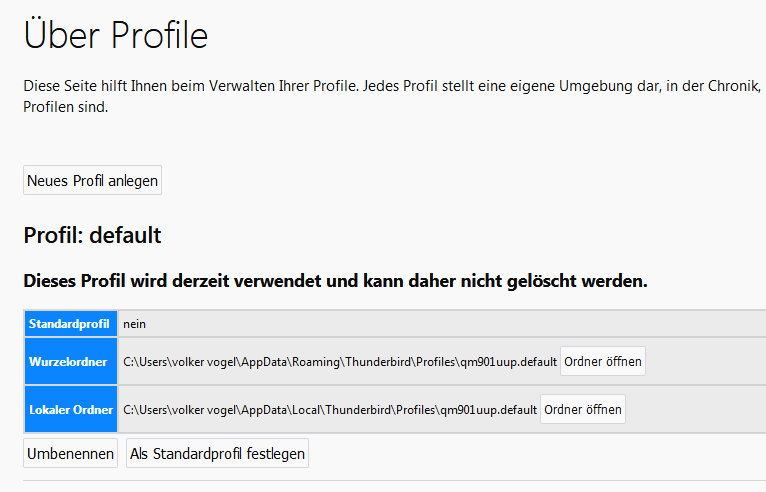Click the AppData\Roaming root folder path text

[339, 362]
